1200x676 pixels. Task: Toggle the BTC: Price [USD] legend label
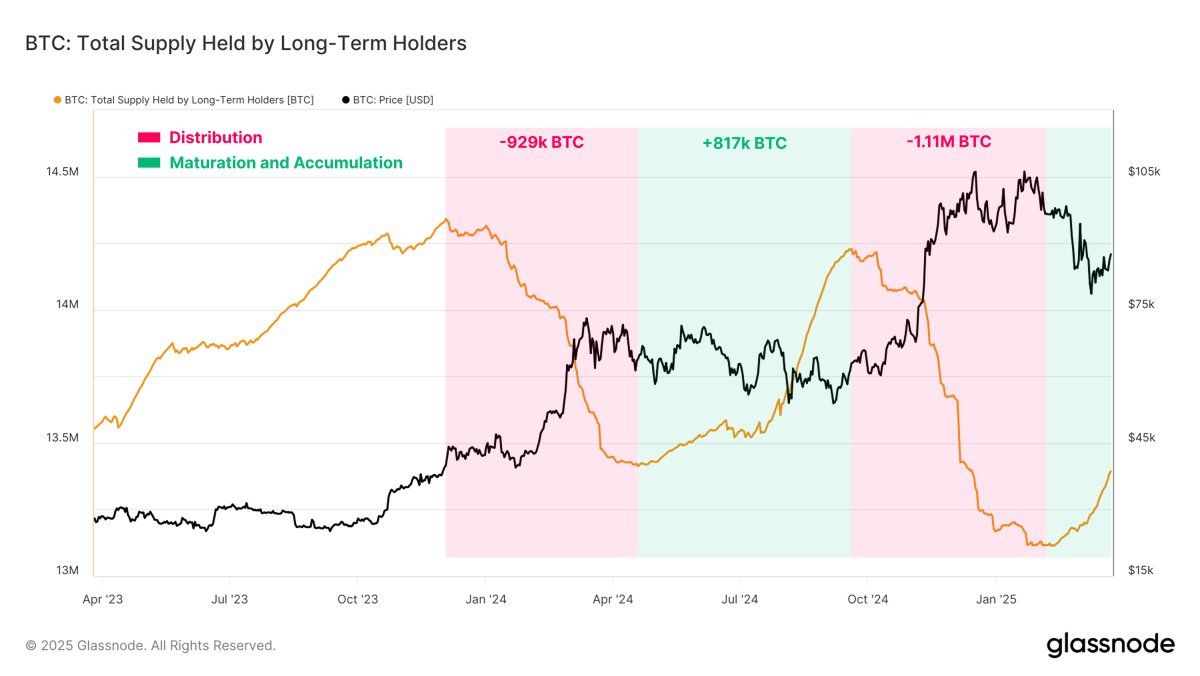pyautogui.click(x=394, y=100)
